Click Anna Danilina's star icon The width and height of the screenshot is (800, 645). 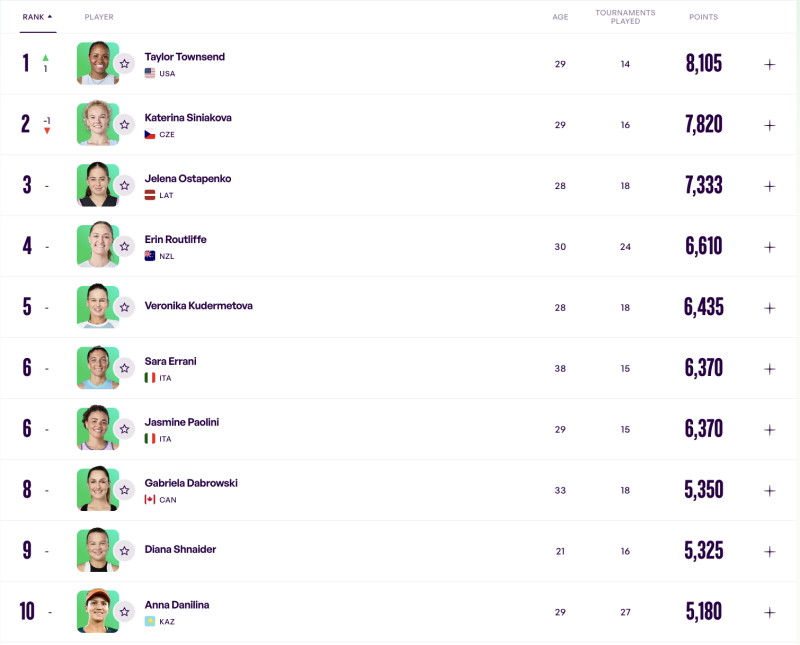pos(124,612)
